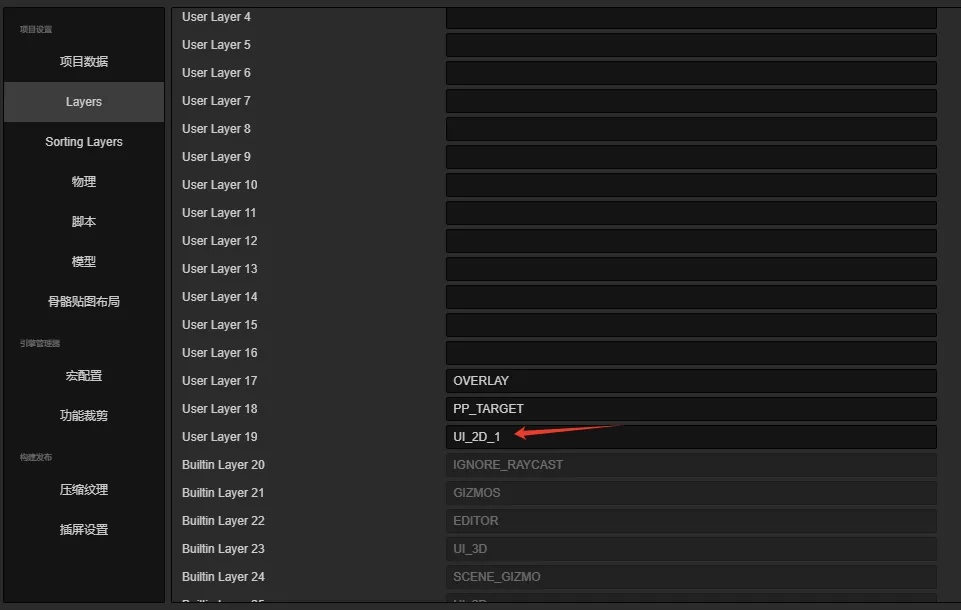
Task: Click the Builtin Layer 23 label
Action: click(x=223, y=549)
